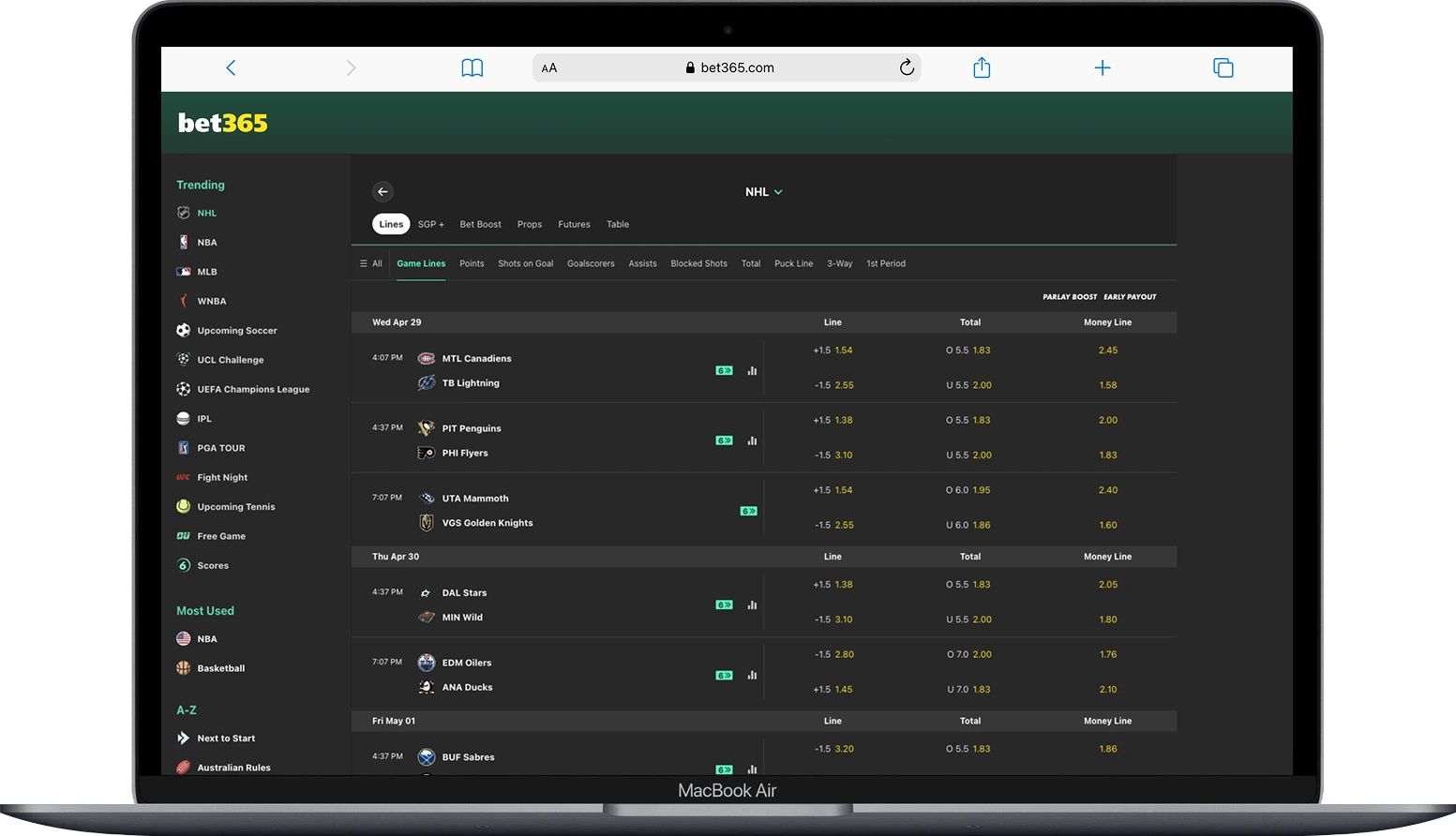Expand the NHL league dropdown
This screenshot has height=836, width=1456.
tap(764, 192)
